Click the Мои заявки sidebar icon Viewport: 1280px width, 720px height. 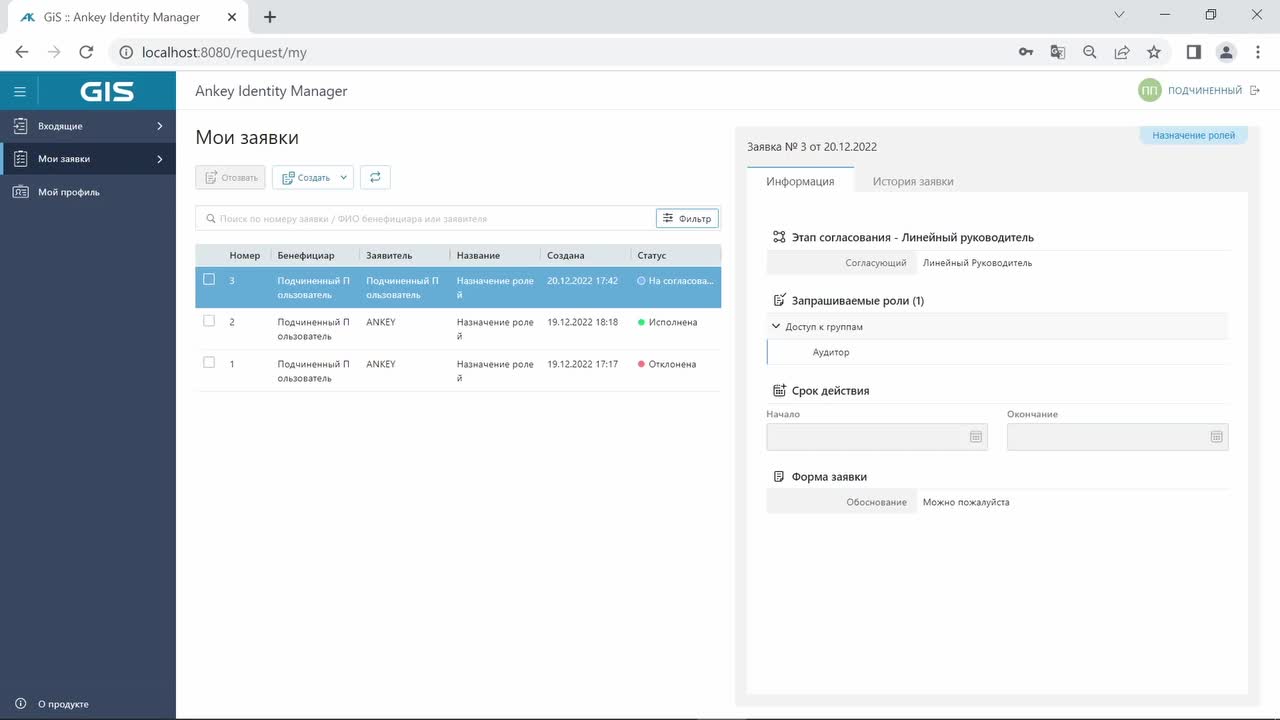click(x=20, y=159)
